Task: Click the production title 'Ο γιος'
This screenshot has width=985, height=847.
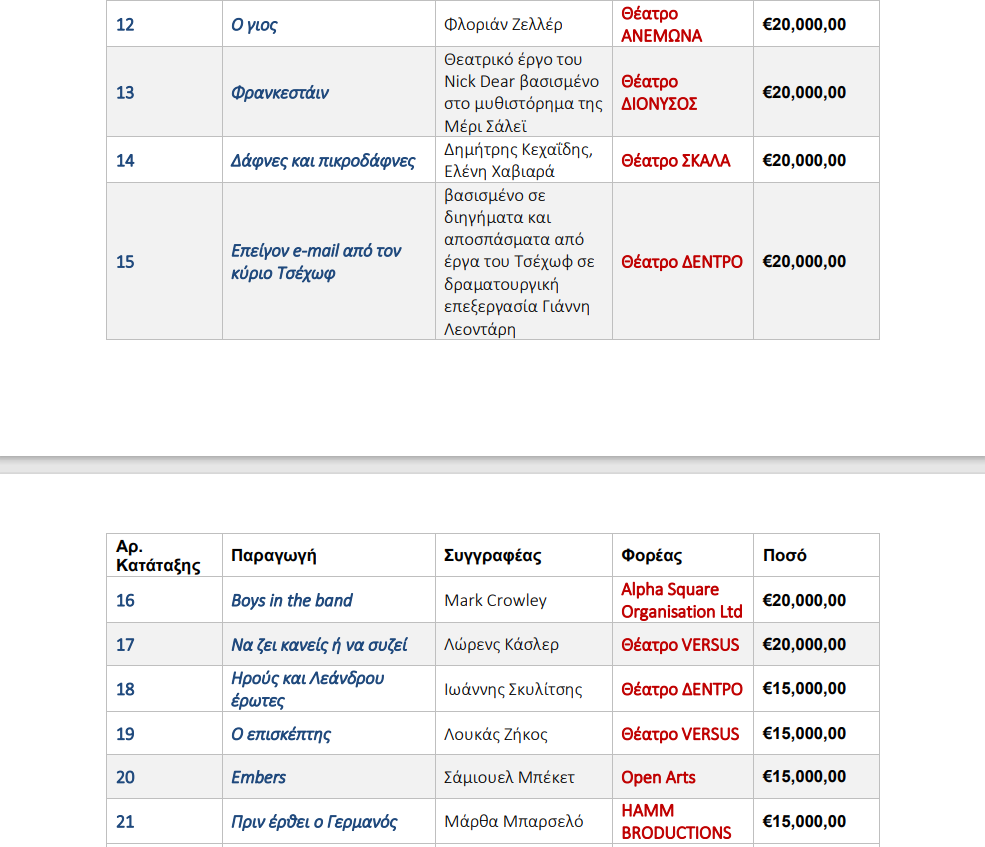Action: [254, 25]
